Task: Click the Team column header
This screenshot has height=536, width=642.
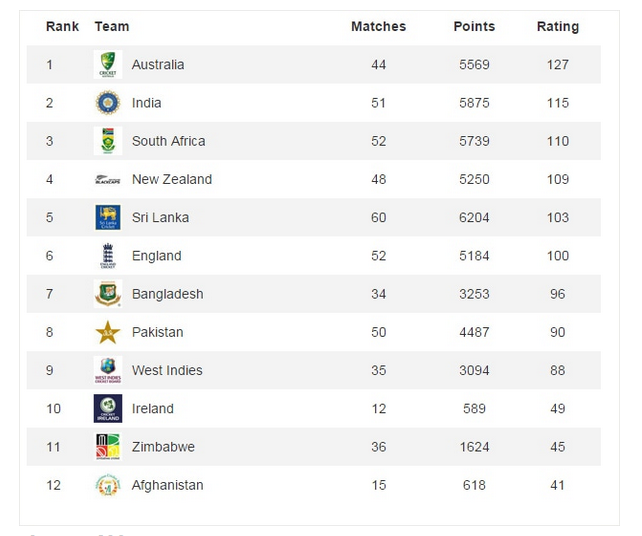Action: coord(111,27)
